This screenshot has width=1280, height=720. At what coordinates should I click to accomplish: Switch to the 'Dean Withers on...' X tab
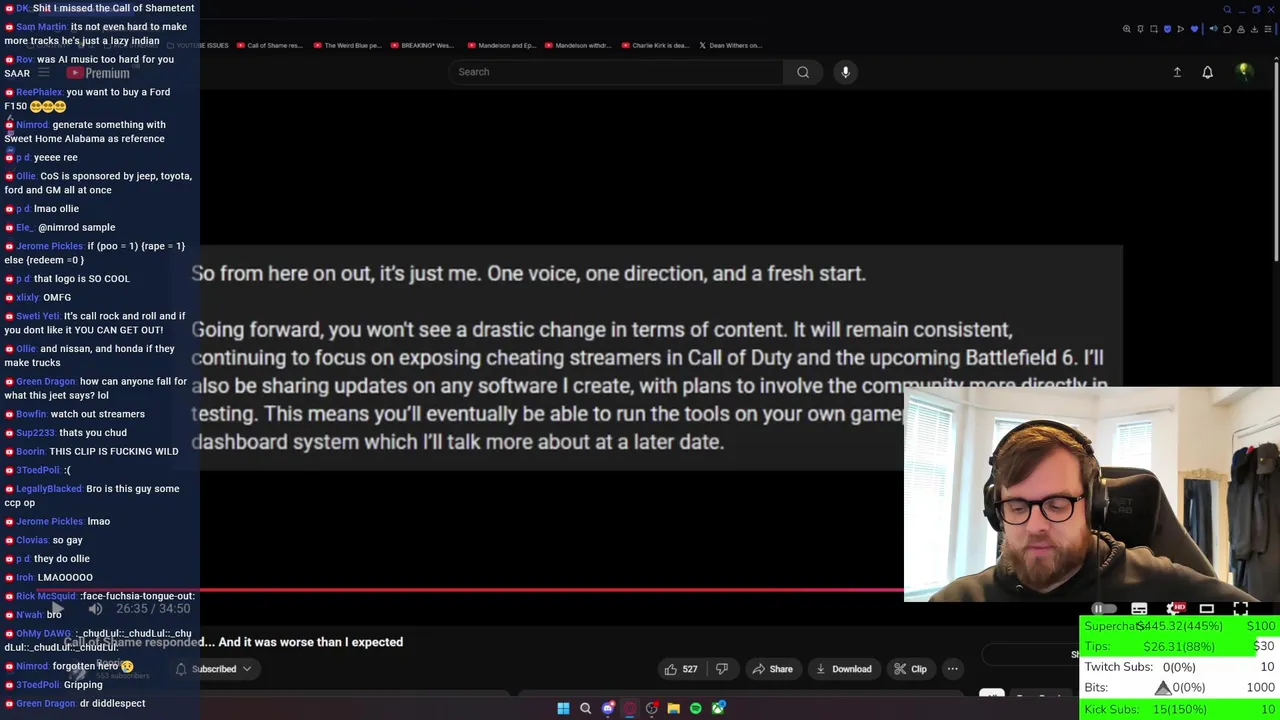pos(730,45)
